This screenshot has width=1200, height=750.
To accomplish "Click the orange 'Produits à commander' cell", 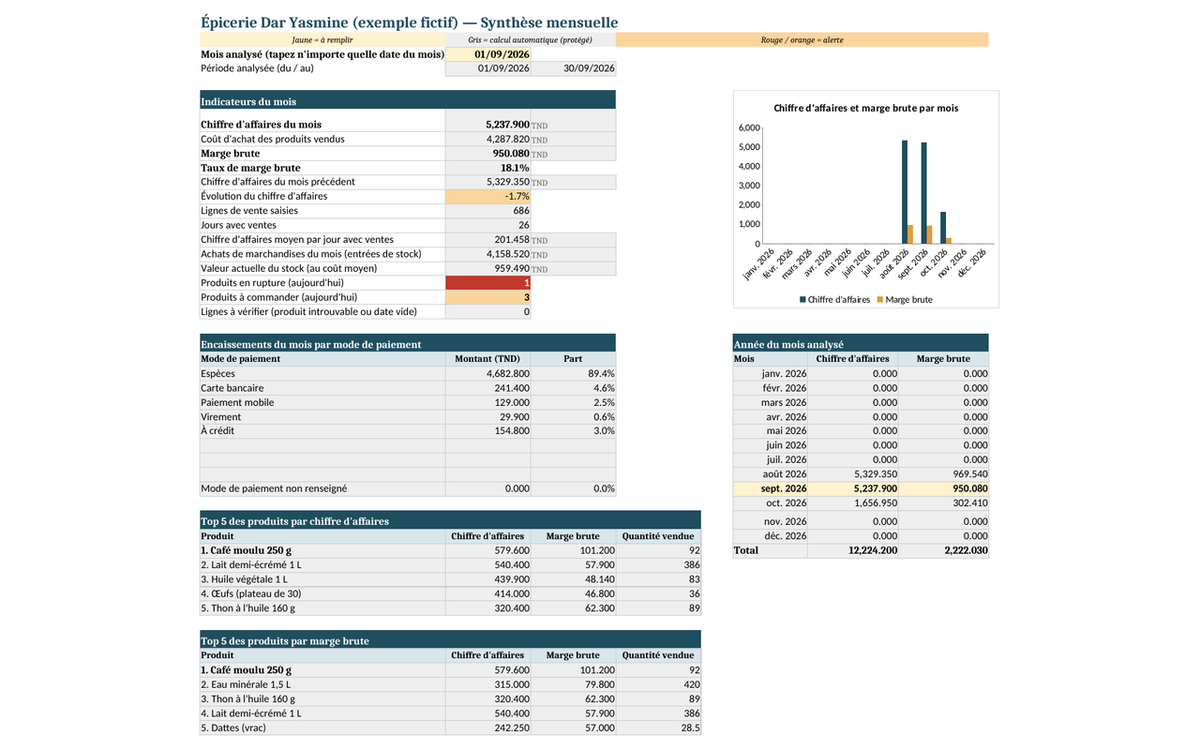I will (488, 297).
